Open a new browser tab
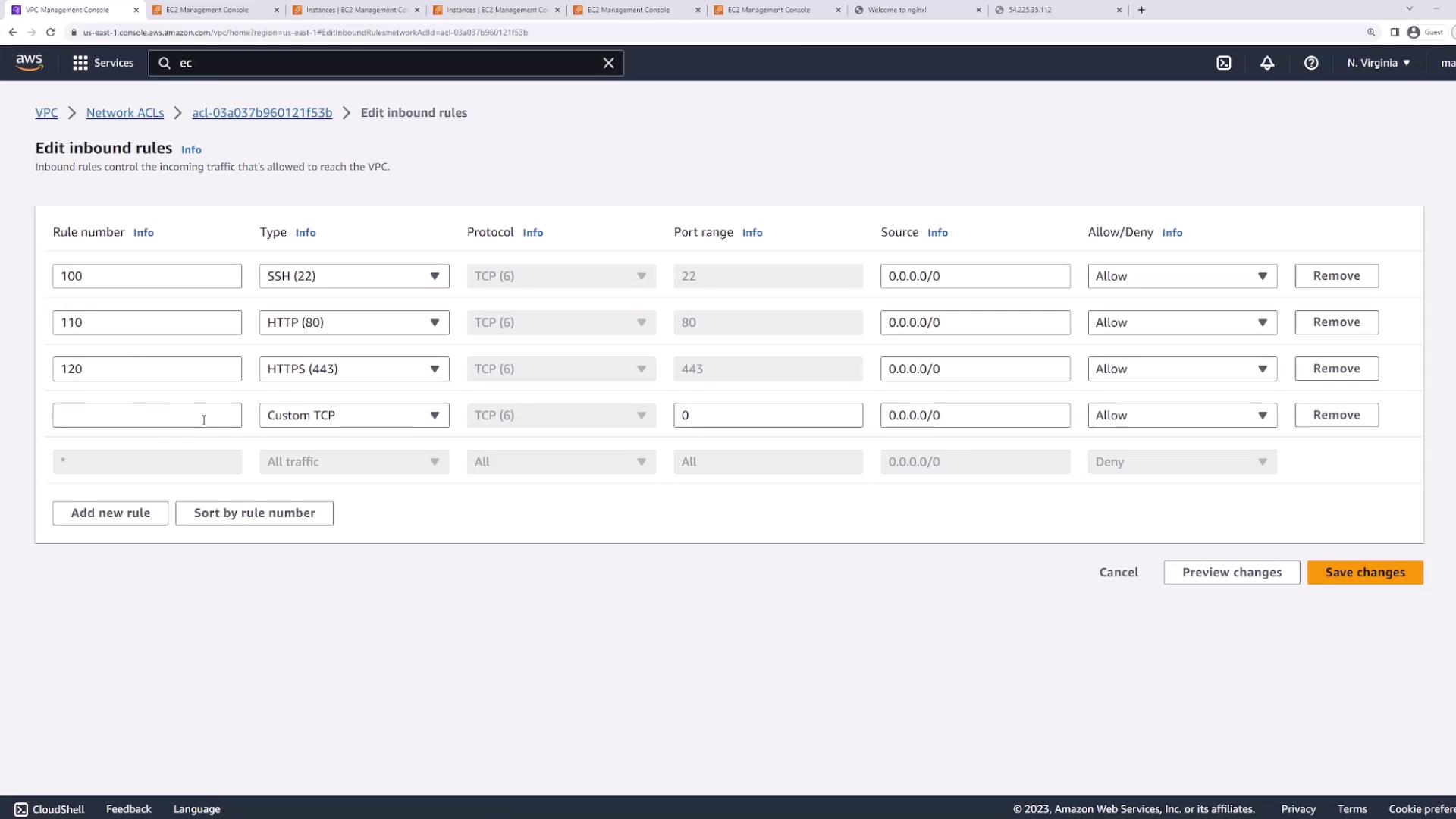 [x=1141, y=10]
